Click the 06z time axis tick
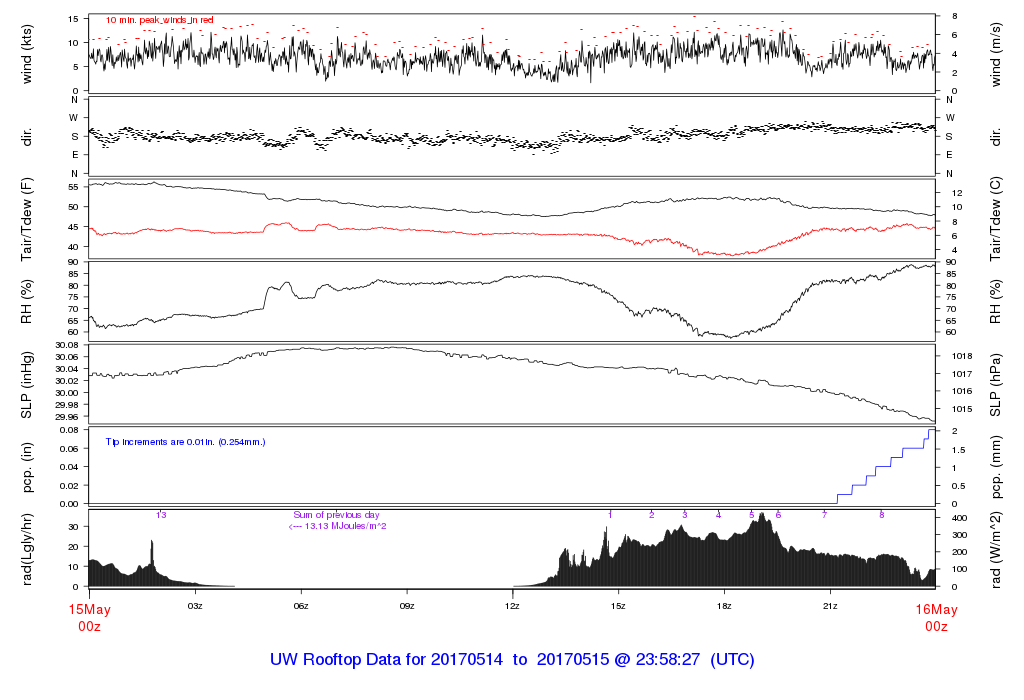This screenshot has height=700, width=1024. pos(301,606)
